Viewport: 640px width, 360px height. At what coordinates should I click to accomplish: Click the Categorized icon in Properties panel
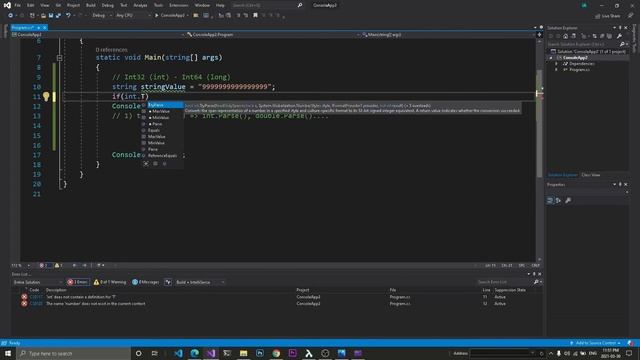point(550,200)
